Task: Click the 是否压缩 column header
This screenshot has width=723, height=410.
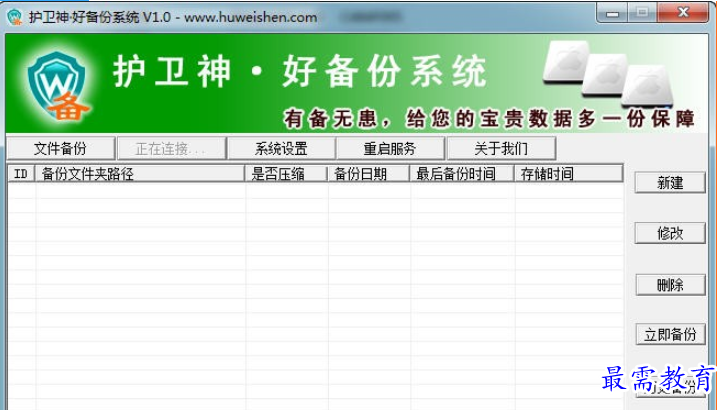Action: (286, 174)
